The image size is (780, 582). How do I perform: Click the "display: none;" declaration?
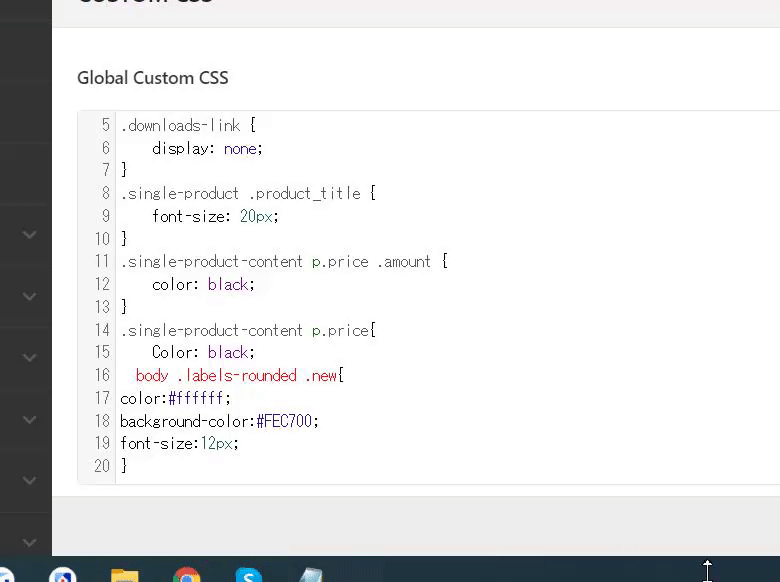pyautogui.click(x=207, y=148)
